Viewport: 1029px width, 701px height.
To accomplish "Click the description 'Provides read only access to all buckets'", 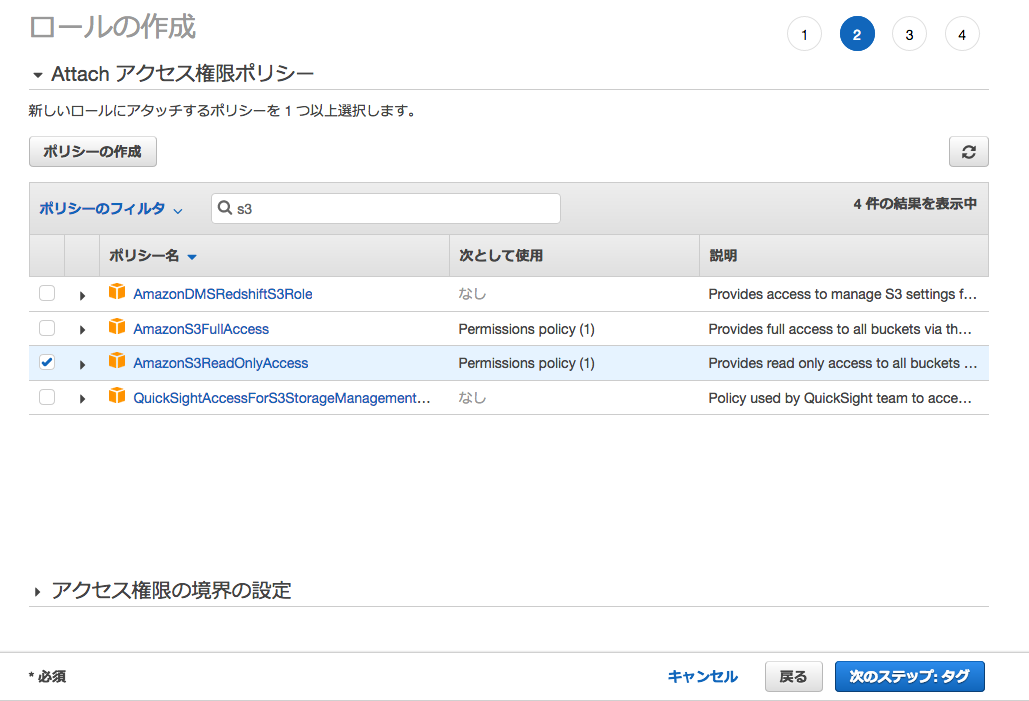I will click(x=843, y=363).
